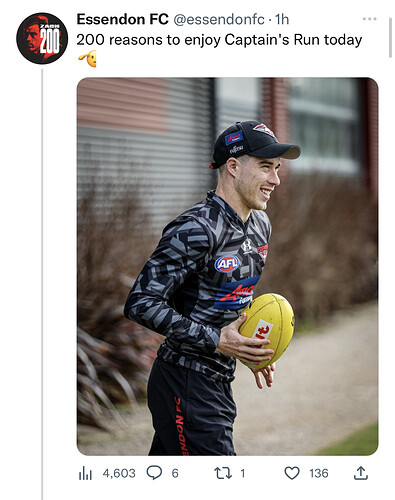Click the yellow football in the photo
Viewport: 395px width, 500px height.
[267, 330]
